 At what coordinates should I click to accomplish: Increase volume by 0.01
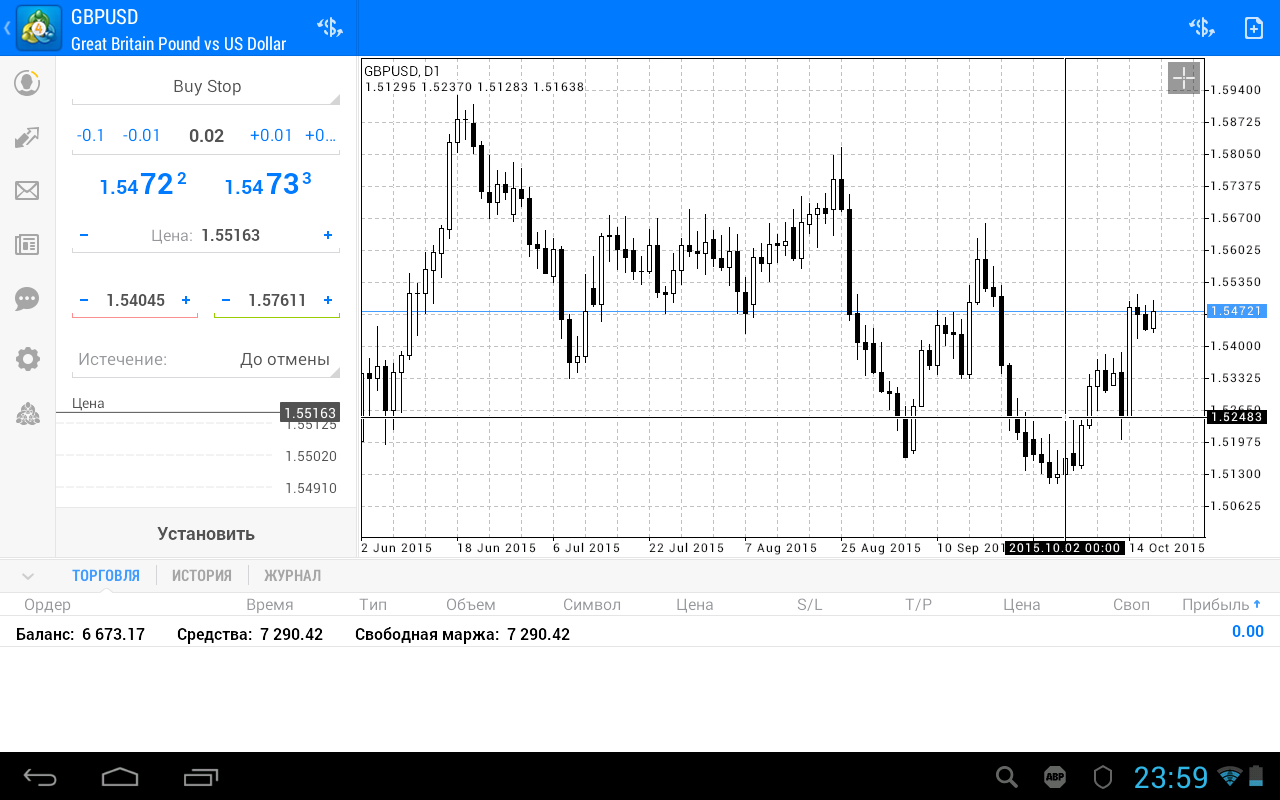pyautogui.click(x=271, y=136)
